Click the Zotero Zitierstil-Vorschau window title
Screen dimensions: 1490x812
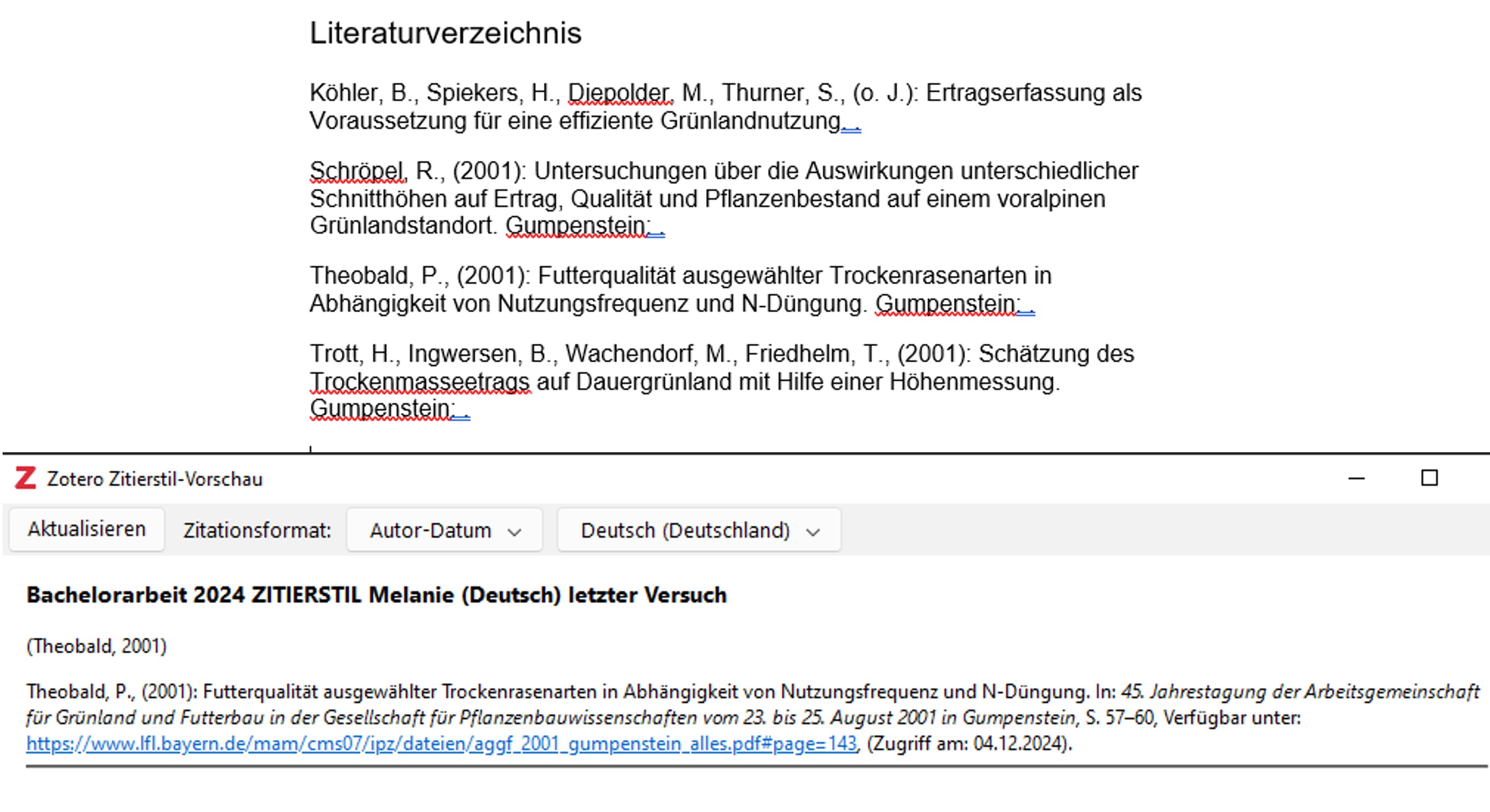click(155, 479)
